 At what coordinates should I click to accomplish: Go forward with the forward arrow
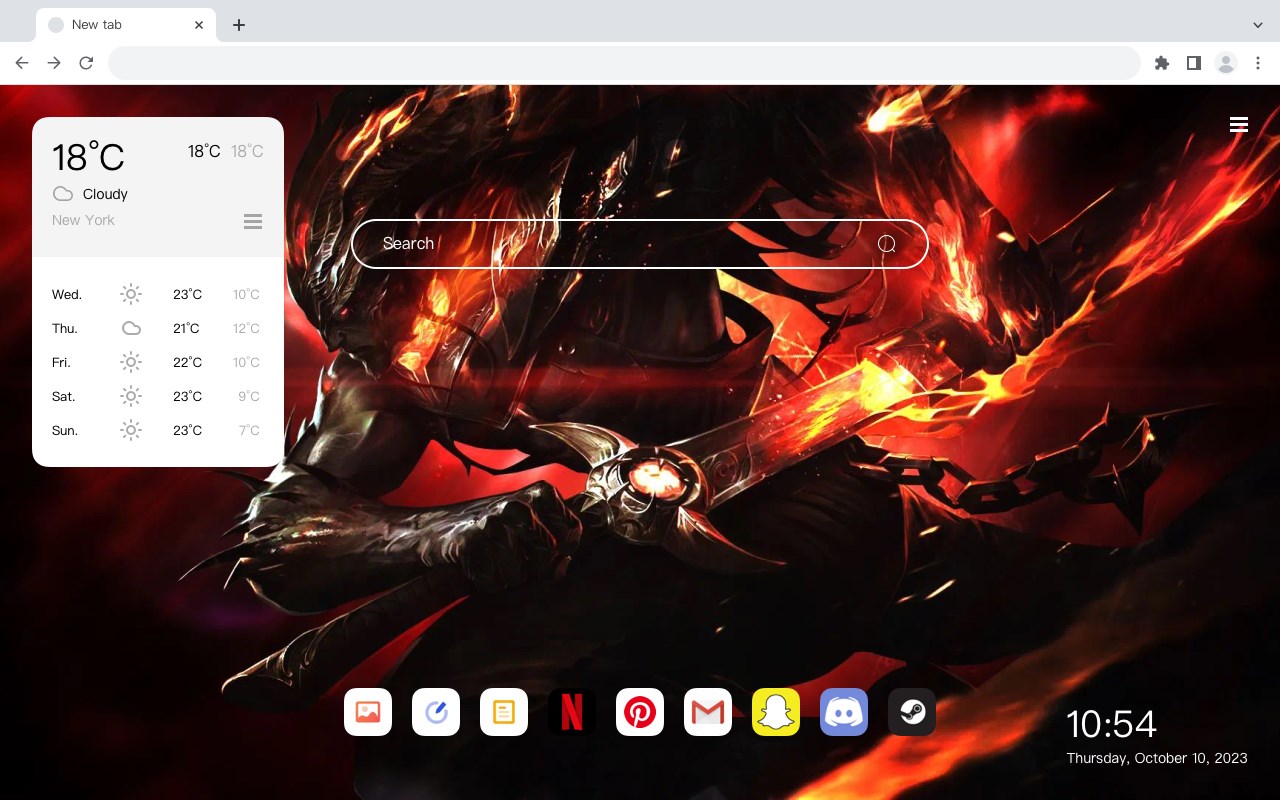[54, 63]
